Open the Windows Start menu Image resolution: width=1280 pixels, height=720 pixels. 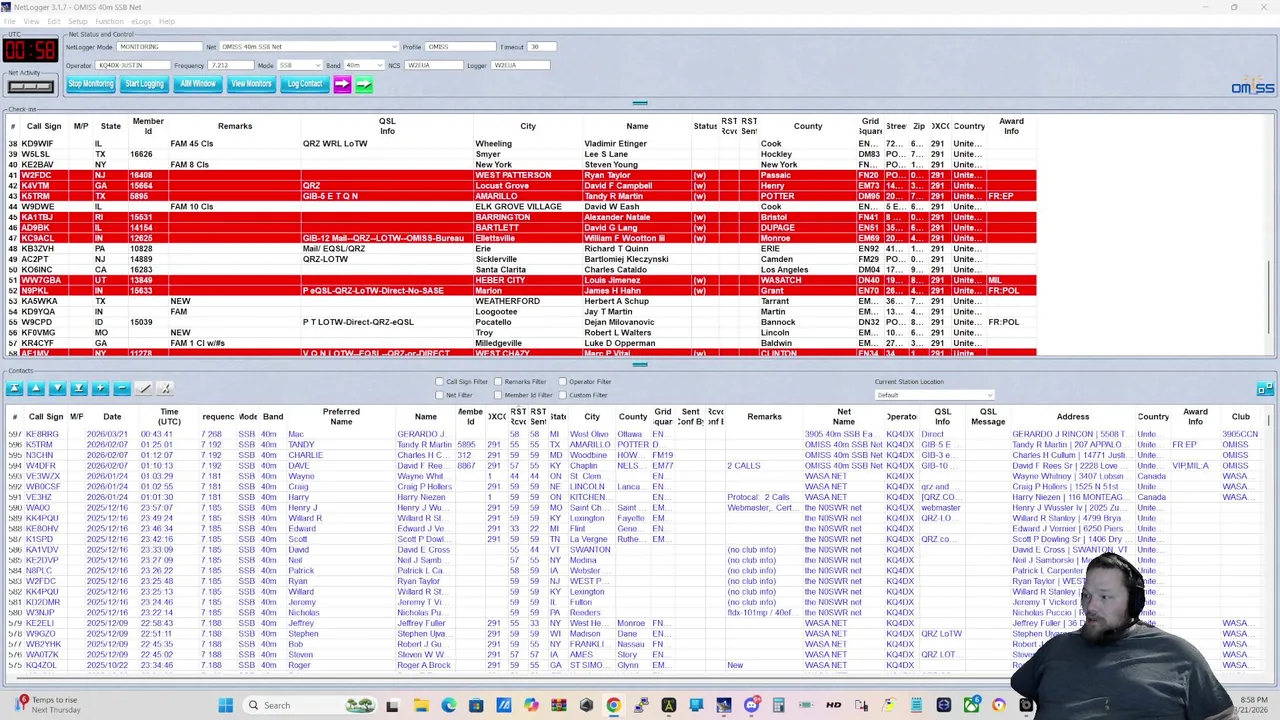click(226, 705)
